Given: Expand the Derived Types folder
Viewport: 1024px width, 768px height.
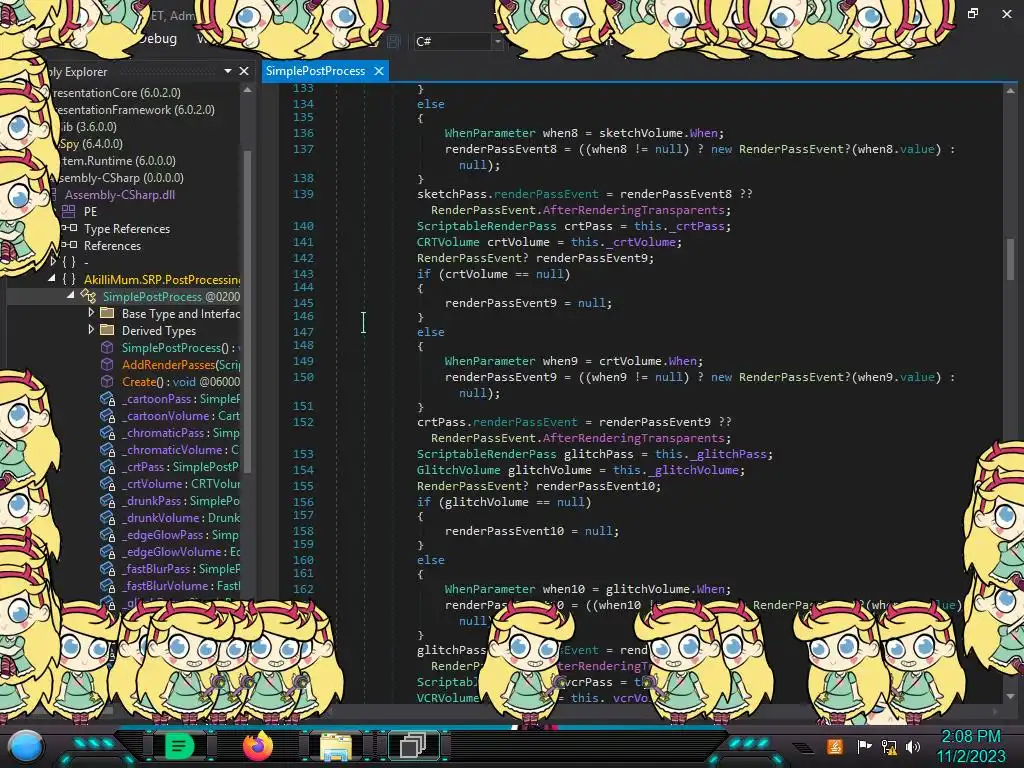Looking at the screenshot, I should (x=91, y=330).
